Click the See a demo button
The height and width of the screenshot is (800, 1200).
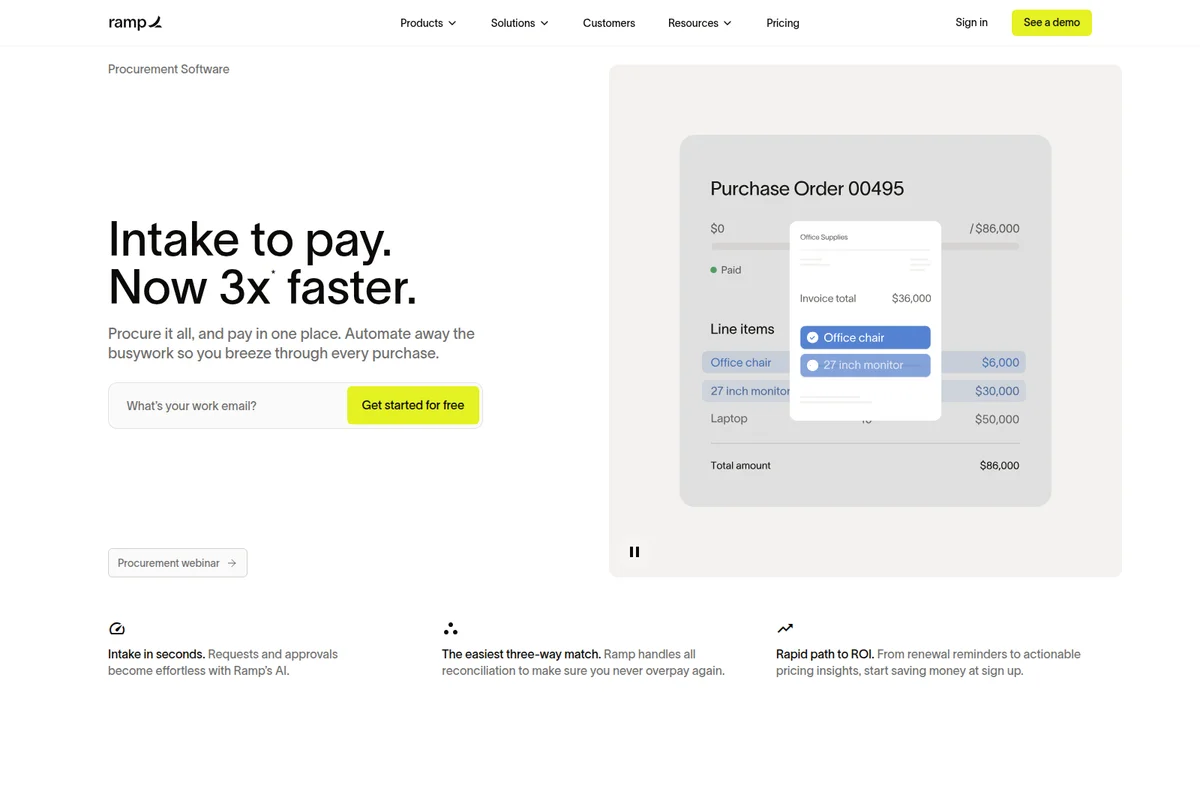[1051, 22]
